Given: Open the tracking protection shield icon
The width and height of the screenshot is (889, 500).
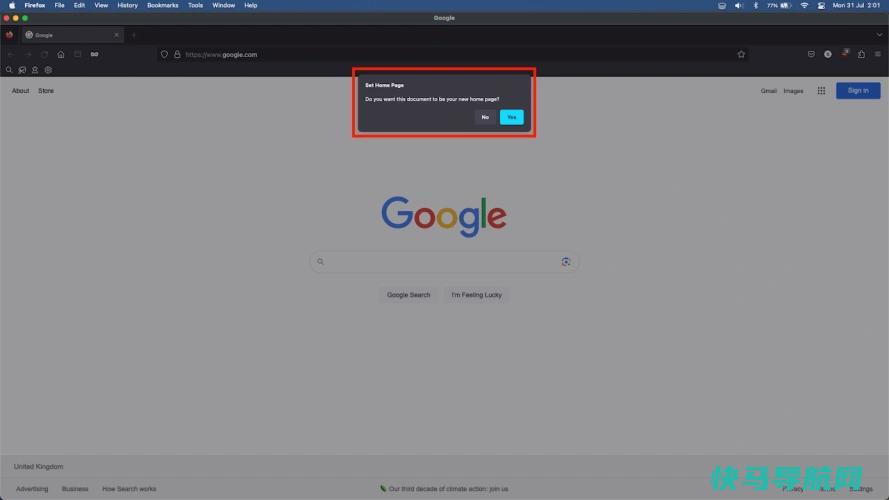Looking at the screenshot, I should click(x=164, y=54).
